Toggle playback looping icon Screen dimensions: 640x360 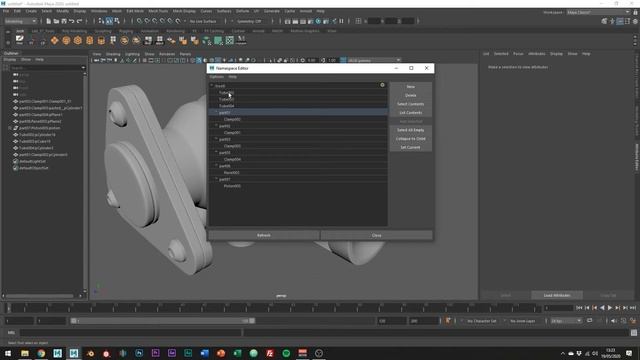589,321
